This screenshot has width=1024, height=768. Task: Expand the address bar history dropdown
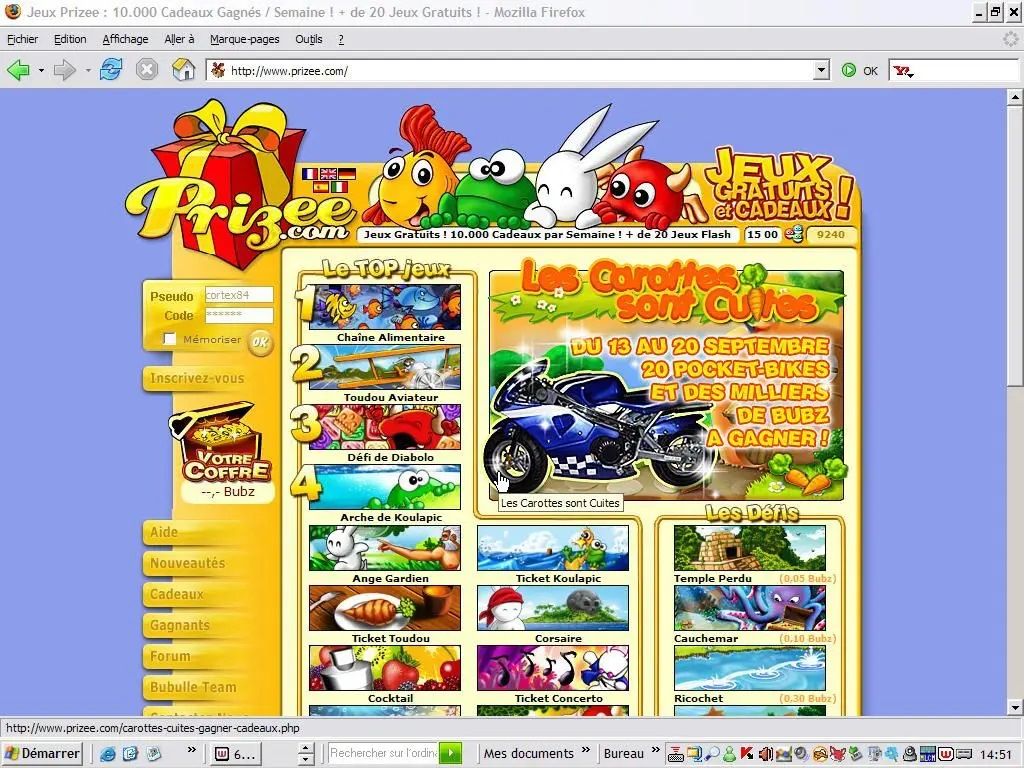coord(821,70)
